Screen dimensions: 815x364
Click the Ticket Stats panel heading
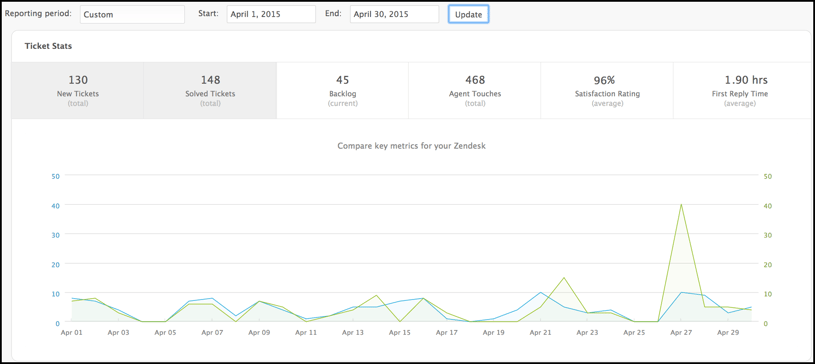48,46
